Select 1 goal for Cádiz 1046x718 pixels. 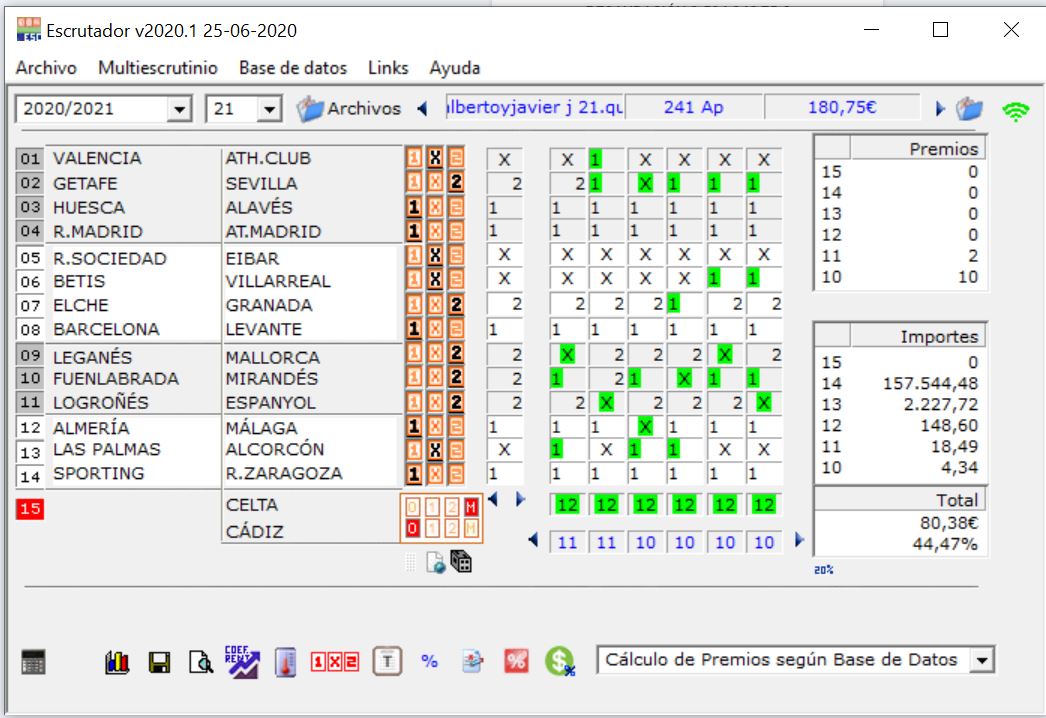[432, 528]
